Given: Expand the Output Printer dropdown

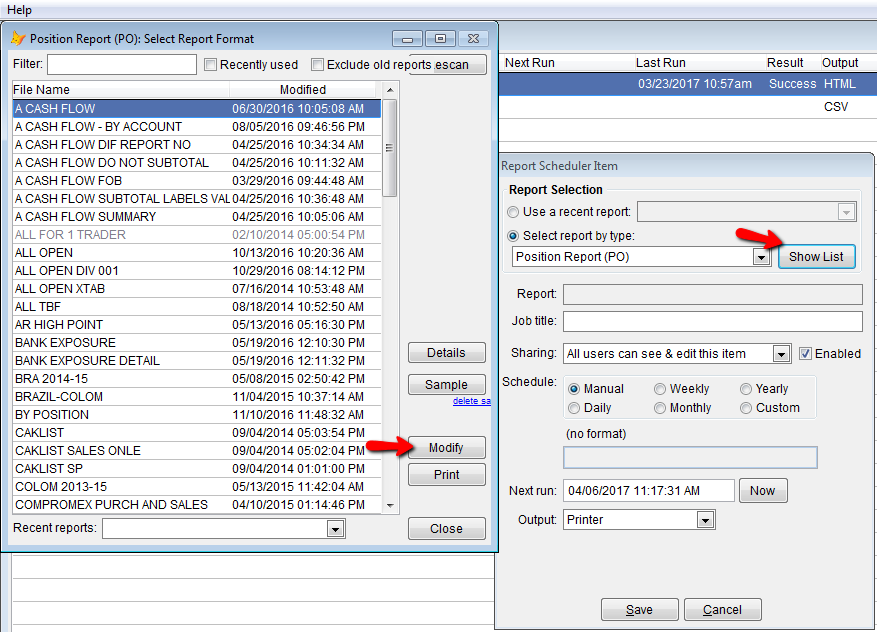Looking at the screenshot, I should click(705, 520).
